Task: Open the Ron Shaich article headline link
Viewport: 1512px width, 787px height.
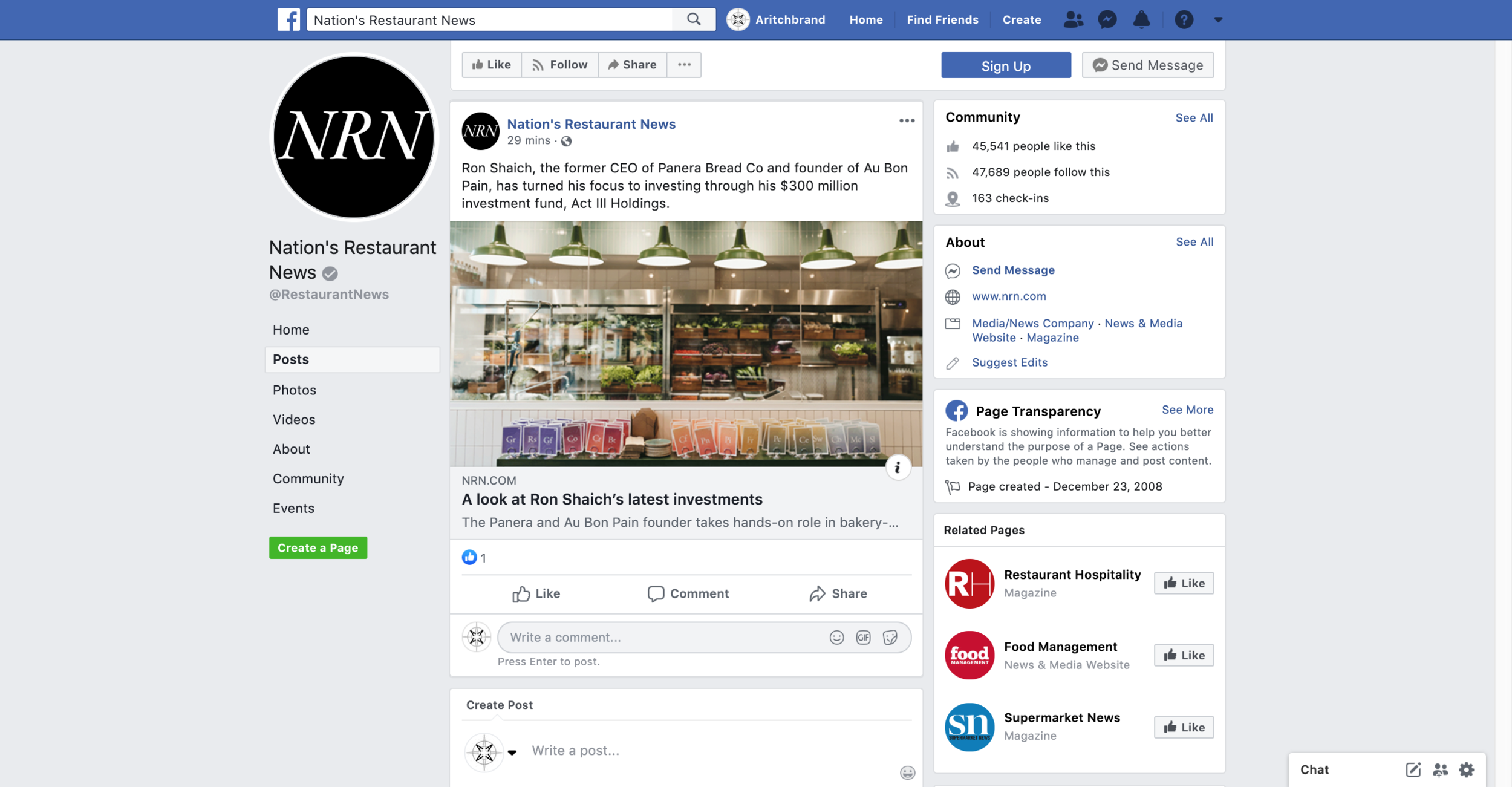Action: pos(612,499)
